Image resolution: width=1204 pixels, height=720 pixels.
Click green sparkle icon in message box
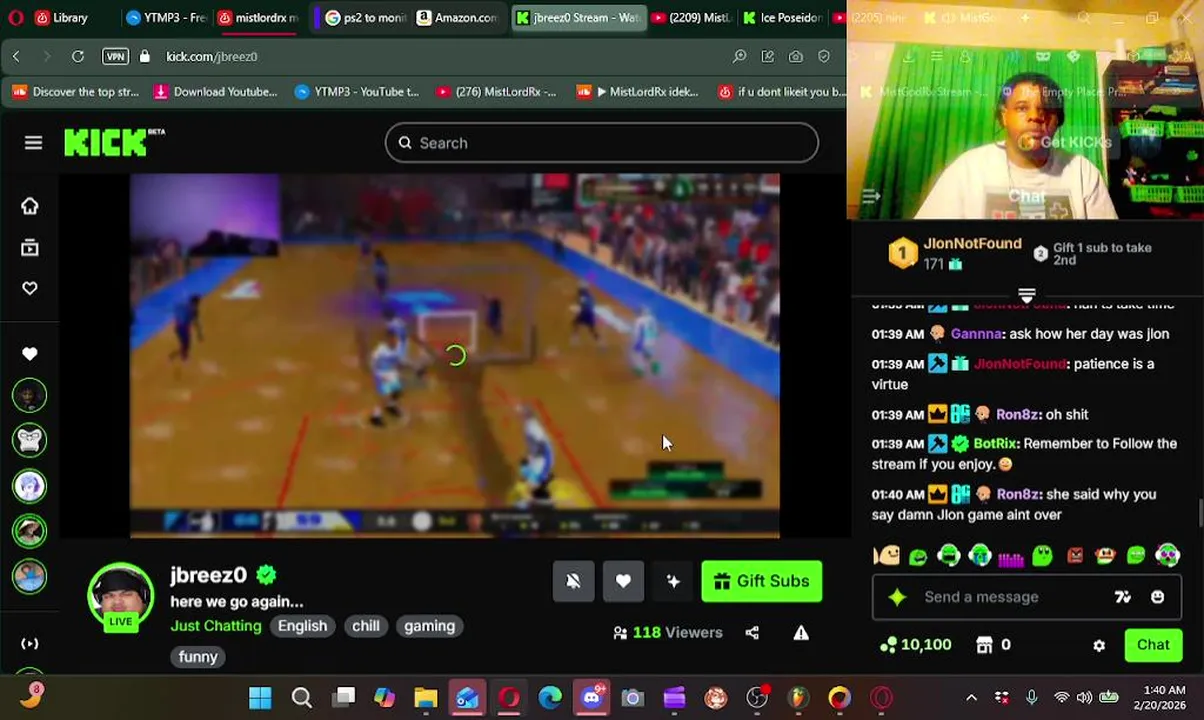(x=897, y=597)
